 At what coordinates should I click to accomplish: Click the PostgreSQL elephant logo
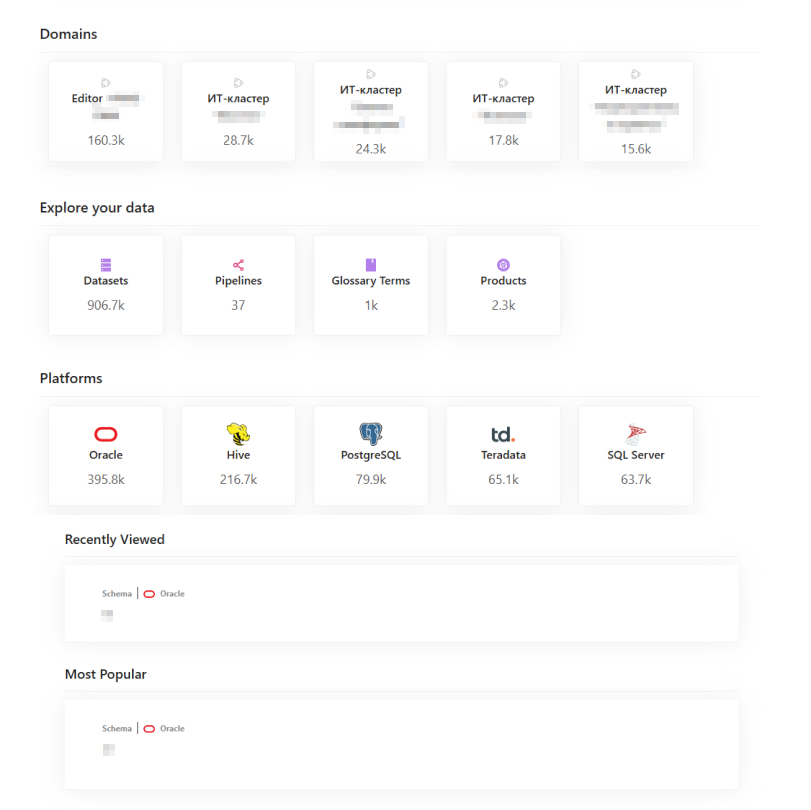[370, 434]
